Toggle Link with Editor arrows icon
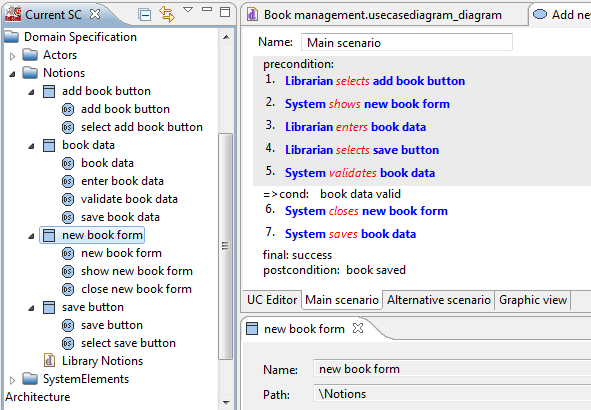Viewport: 591px width, 410px height. coord(167,14)
